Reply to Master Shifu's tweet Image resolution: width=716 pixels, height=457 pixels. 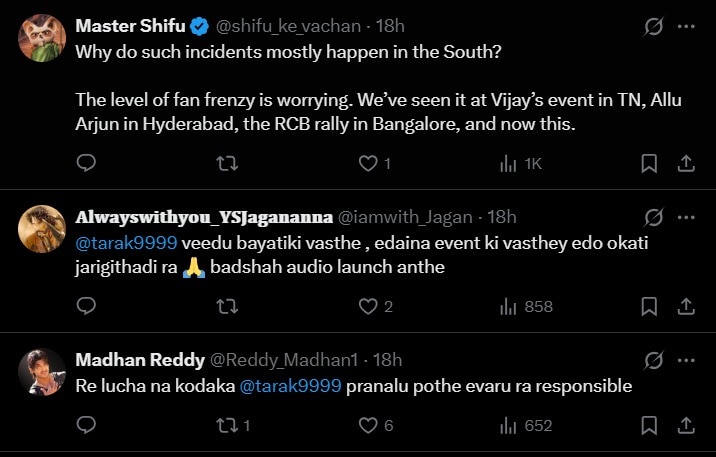point(87,163)
